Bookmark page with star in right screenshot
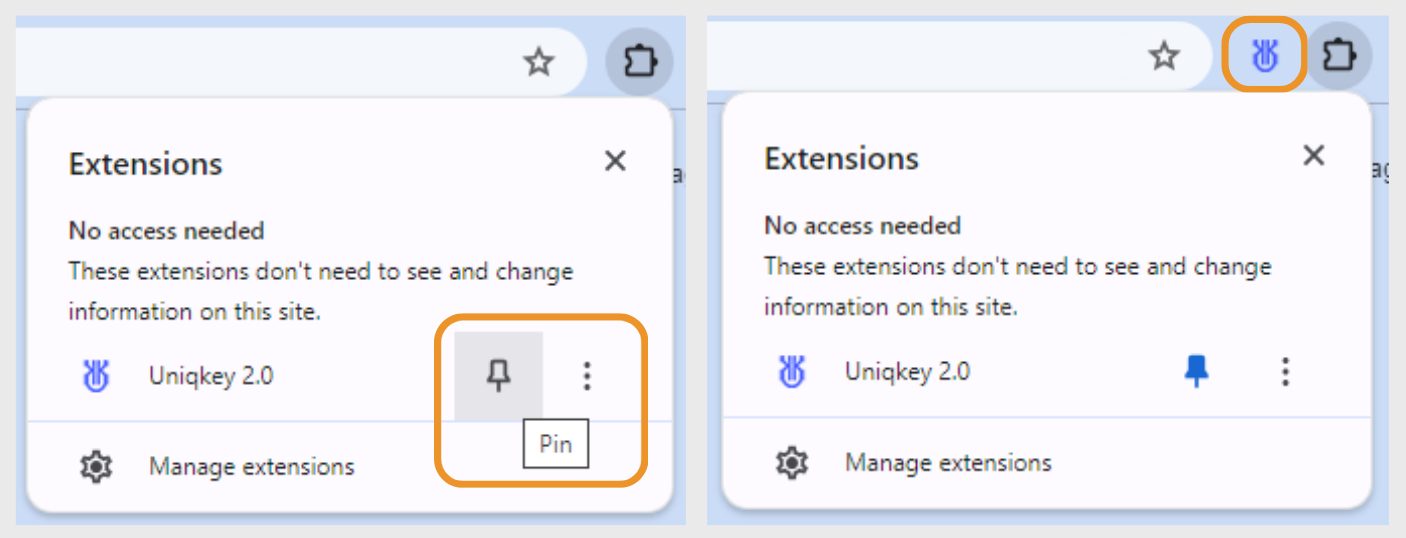The width and height of the screenshot is (1406, 538). pos(1163,56)
